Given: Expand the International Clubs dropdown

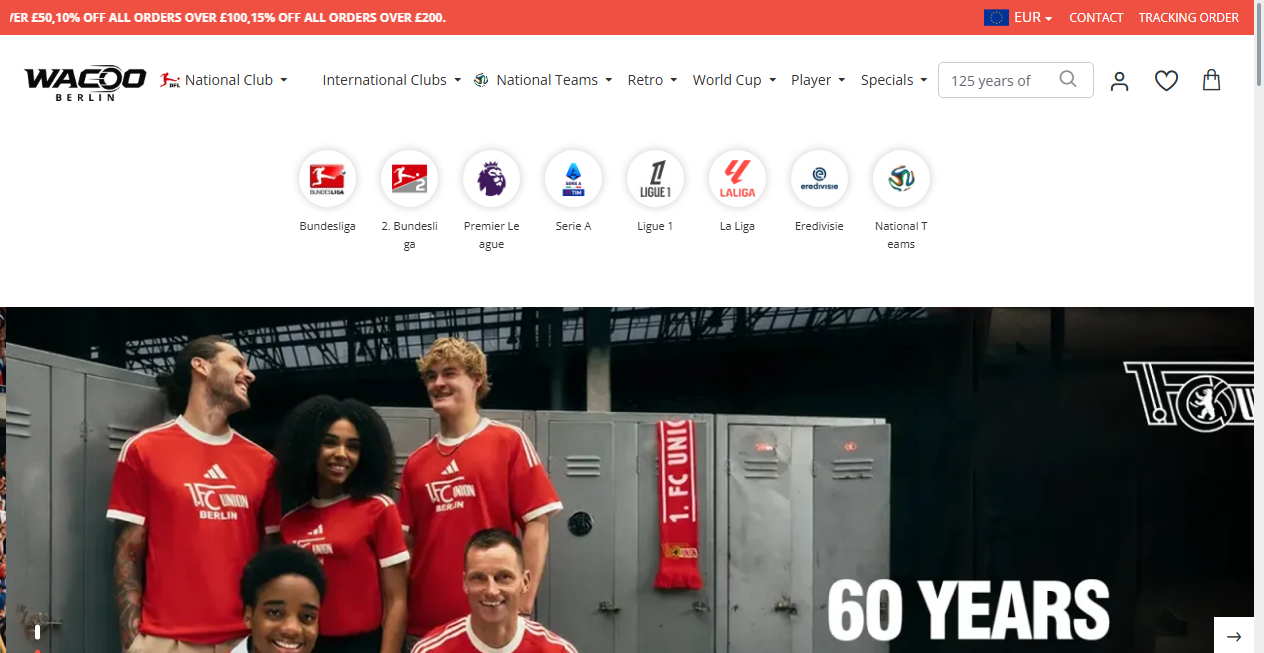Looking at the screenshot, I should coord(391,80).
